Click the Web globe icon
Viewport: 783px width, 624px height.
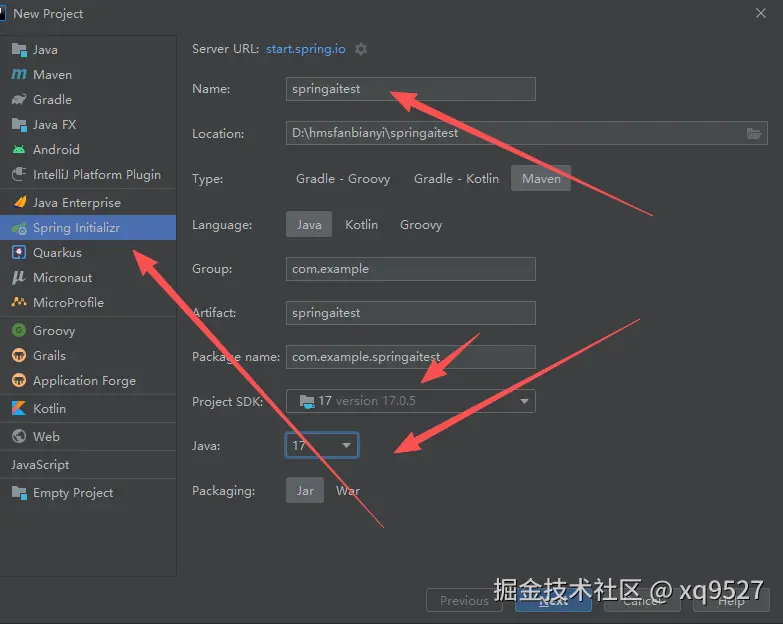[x=19, y=436]
